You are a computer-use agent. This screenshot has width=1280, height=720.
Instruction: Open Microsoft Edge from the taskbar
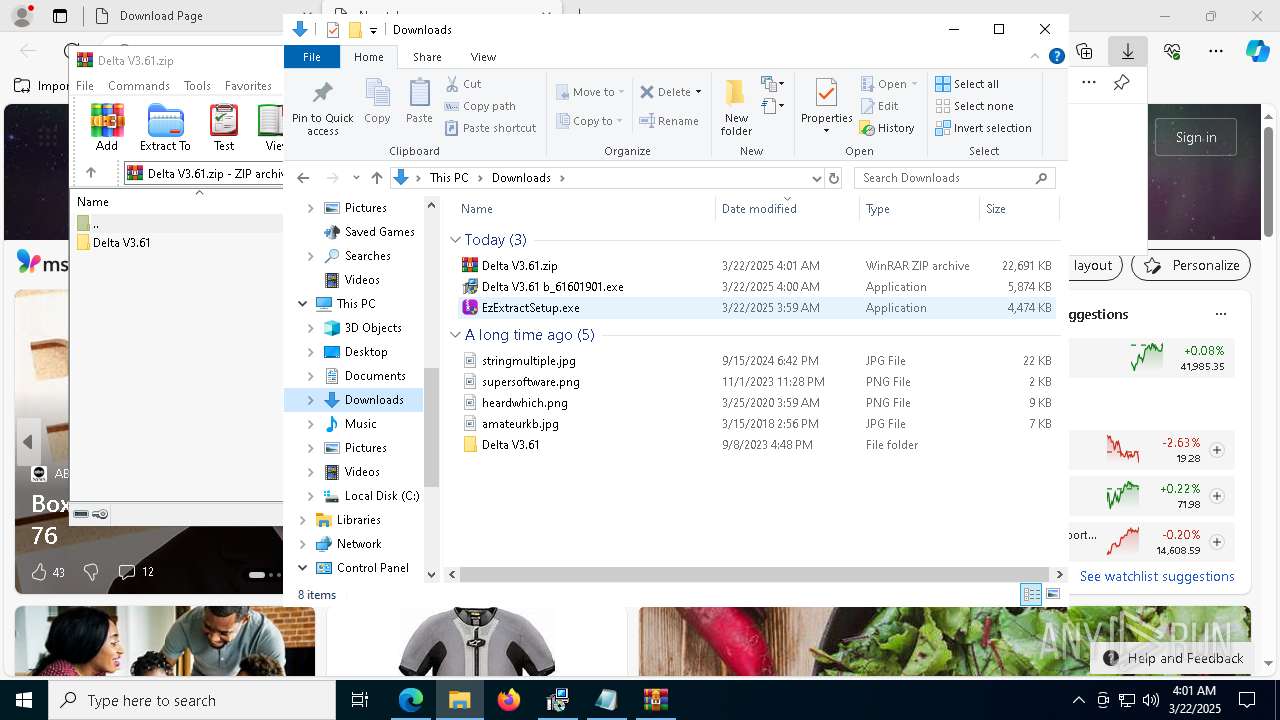tap(410, 700)
